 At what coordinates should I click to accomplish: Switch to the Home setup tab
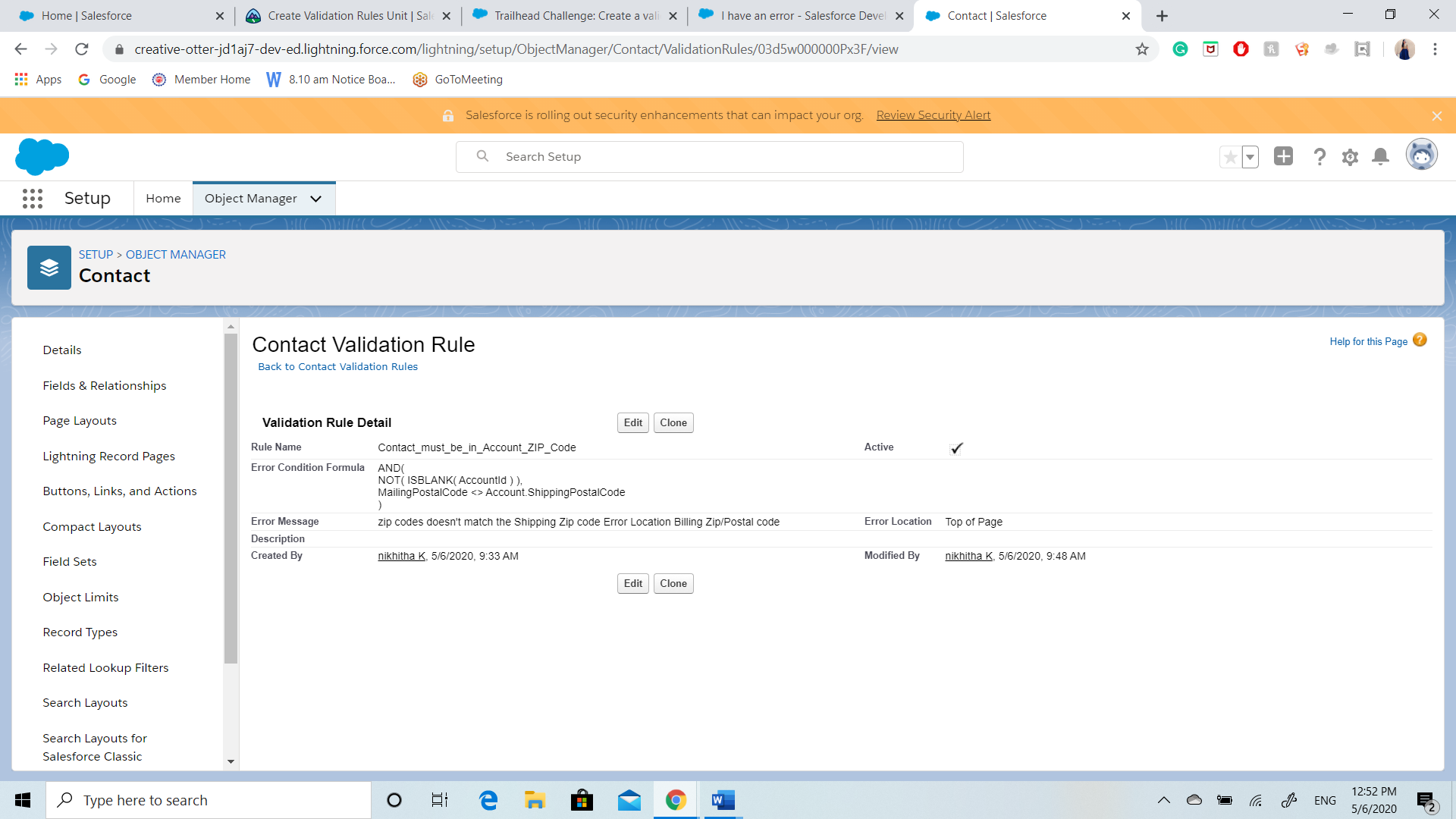coord(163,199)
